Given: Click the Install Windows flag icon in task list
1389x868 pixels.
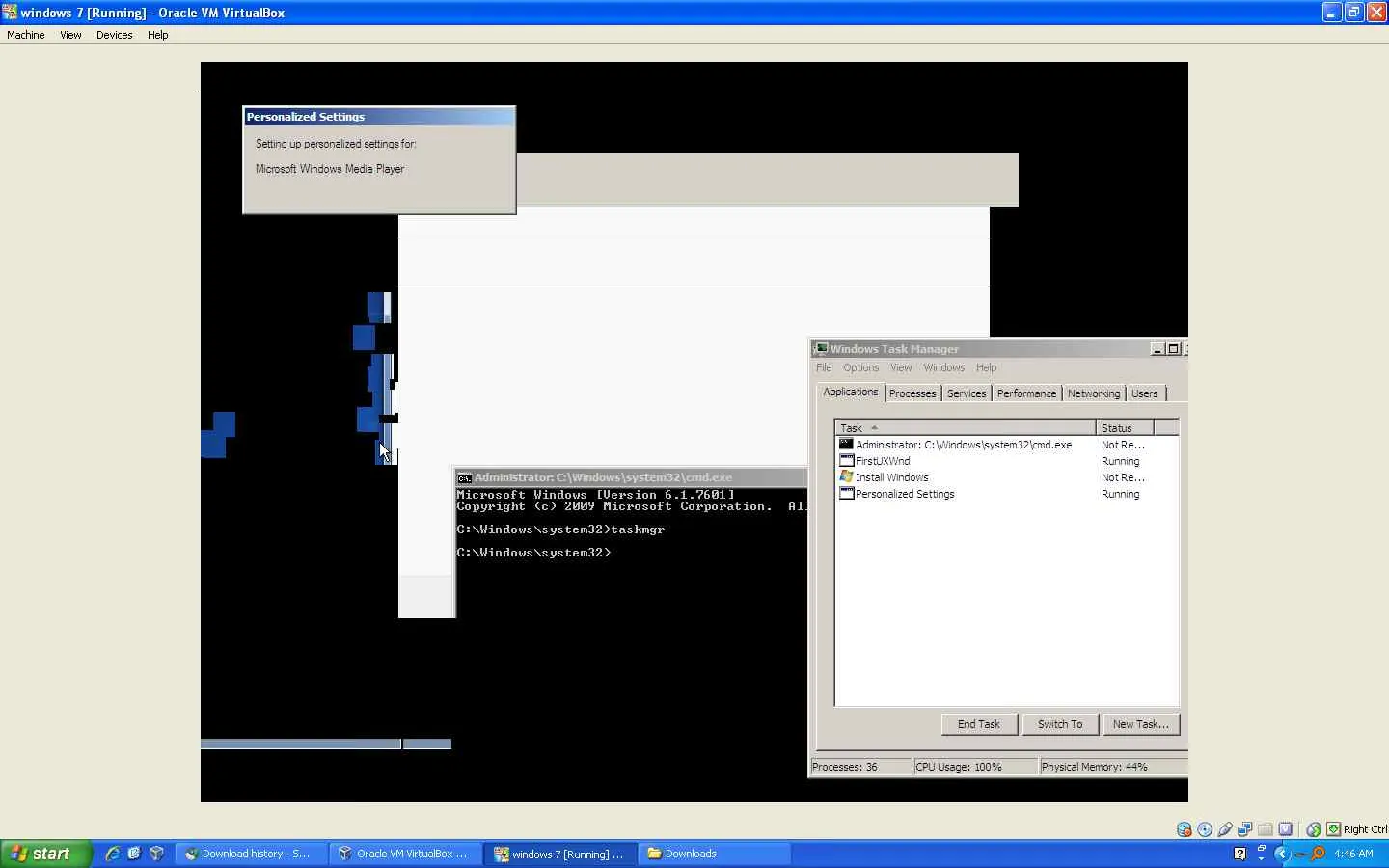Looking at the screenshot, I should [x=846, y=477].
